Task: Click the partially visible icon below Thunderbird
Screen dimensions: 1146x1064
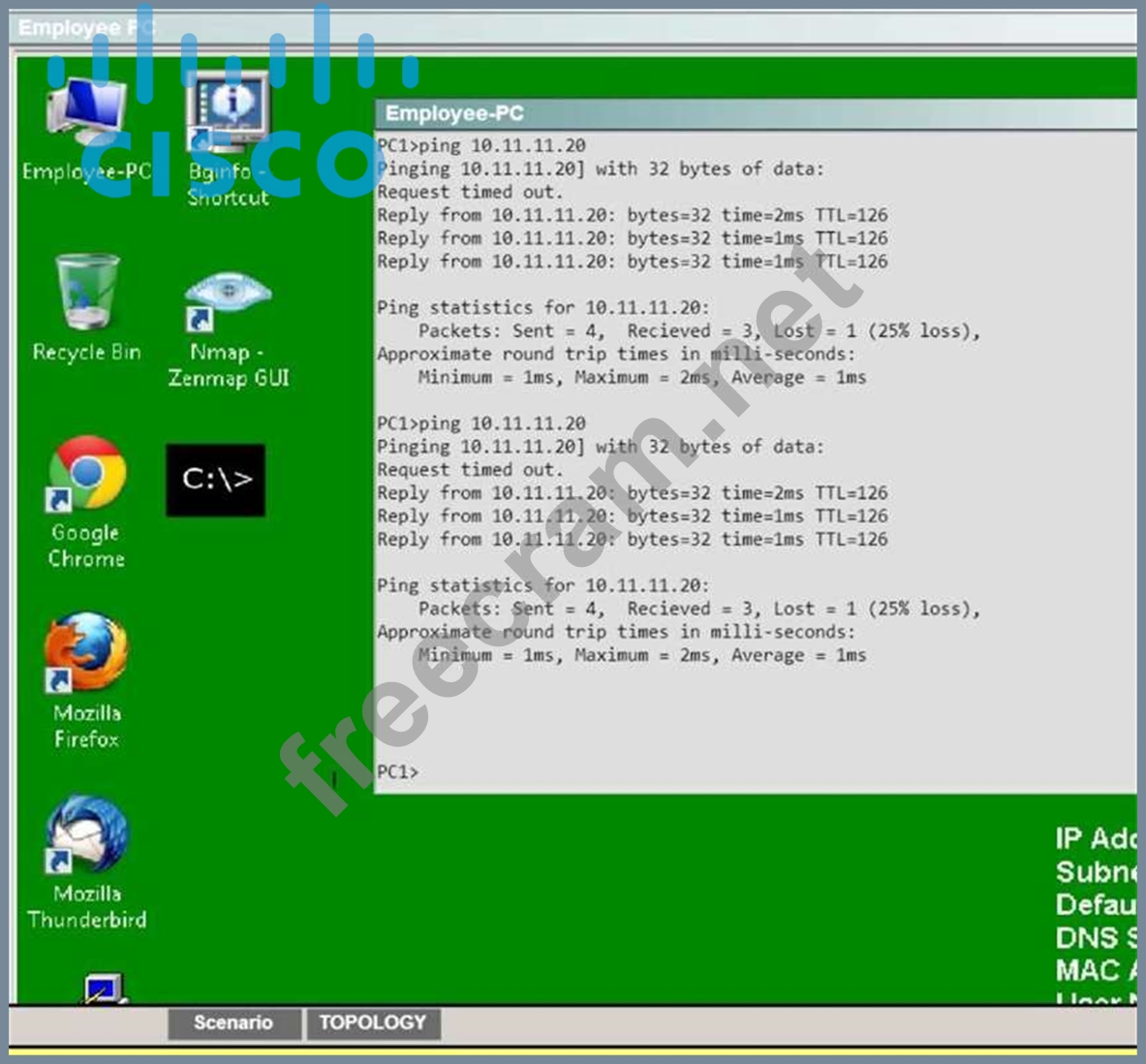Action: [x=103, y=989]
